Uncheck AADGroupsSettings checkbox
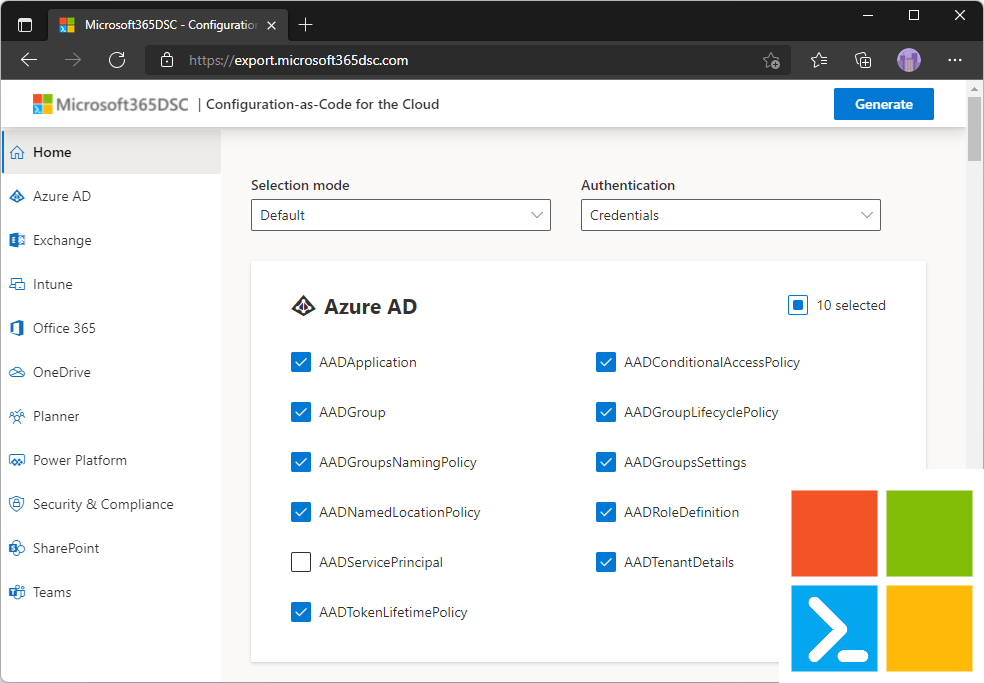This screenshot has width=984, height=683. click(x=606, y=462)
